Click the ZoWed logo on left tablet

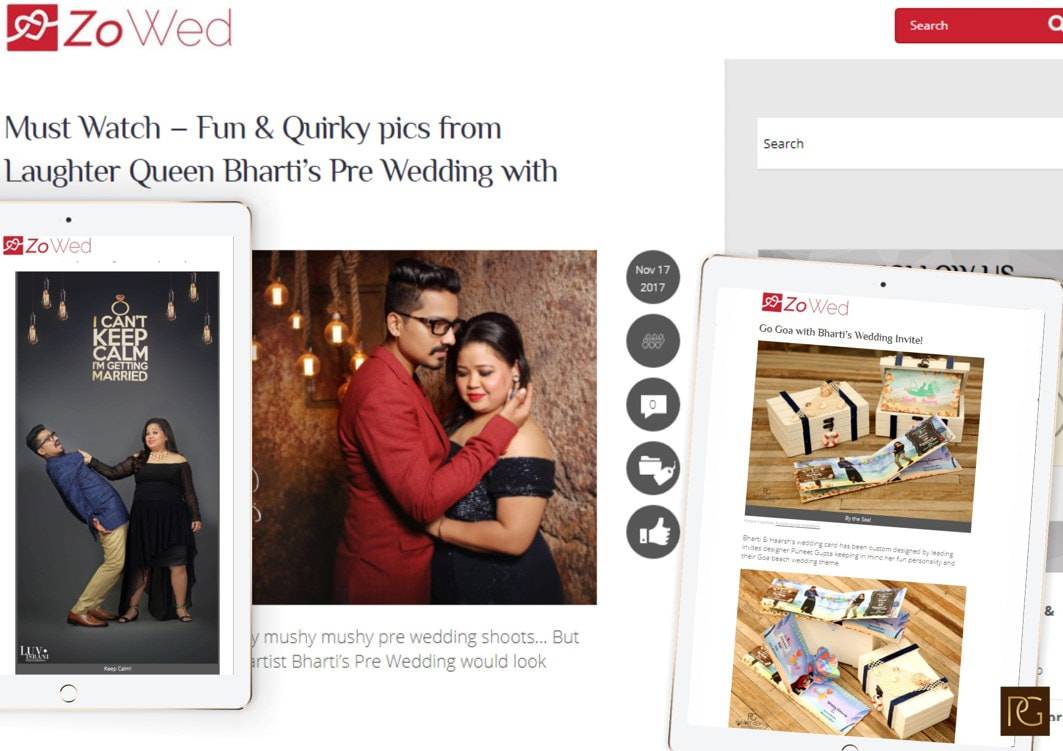(x=47, y=245)
